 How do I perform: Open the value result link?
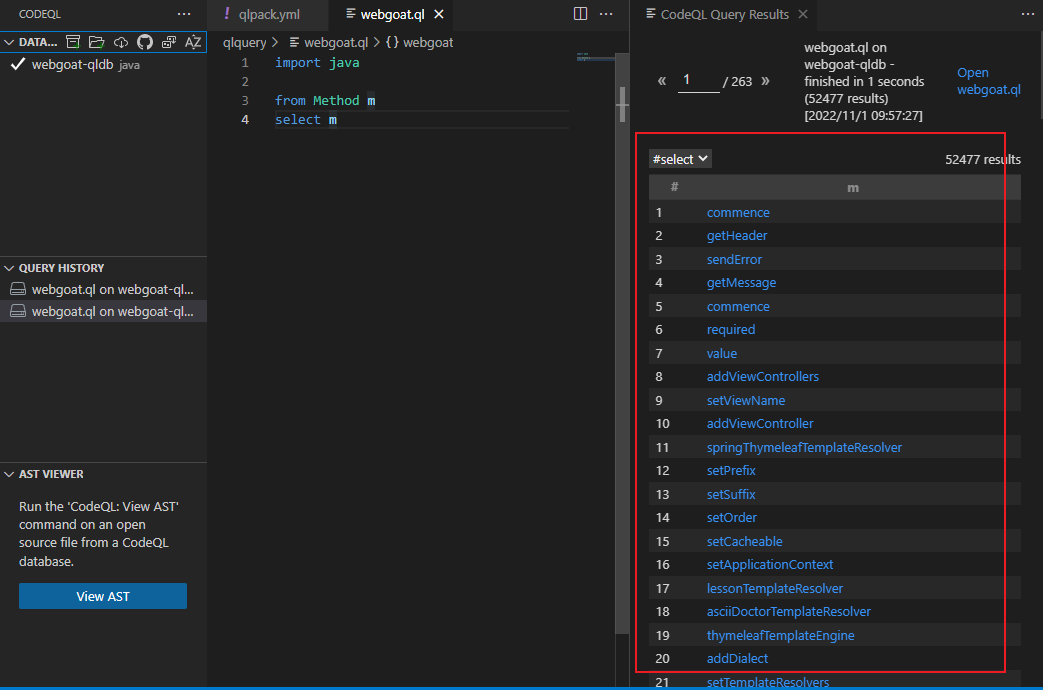722,353
